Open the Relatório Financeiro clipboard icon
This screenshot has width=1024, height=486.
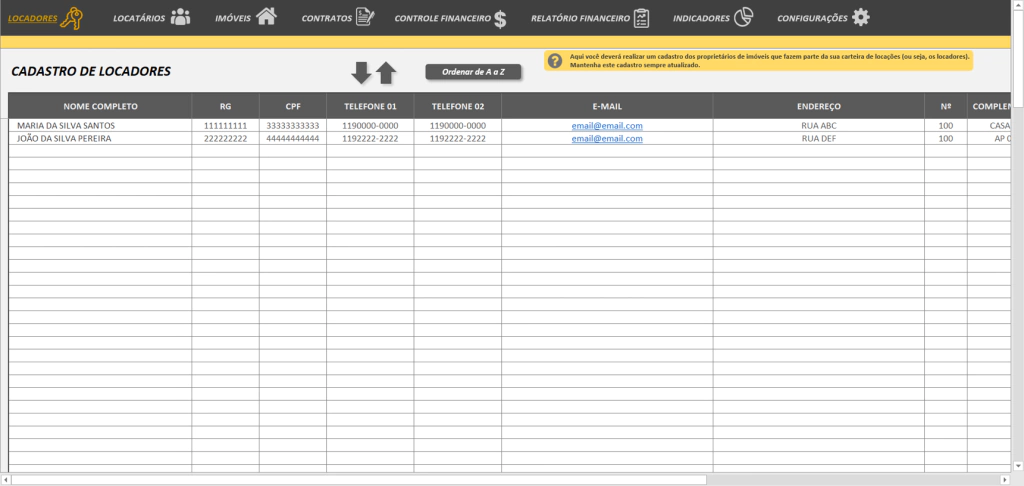[x=641, y=18]
